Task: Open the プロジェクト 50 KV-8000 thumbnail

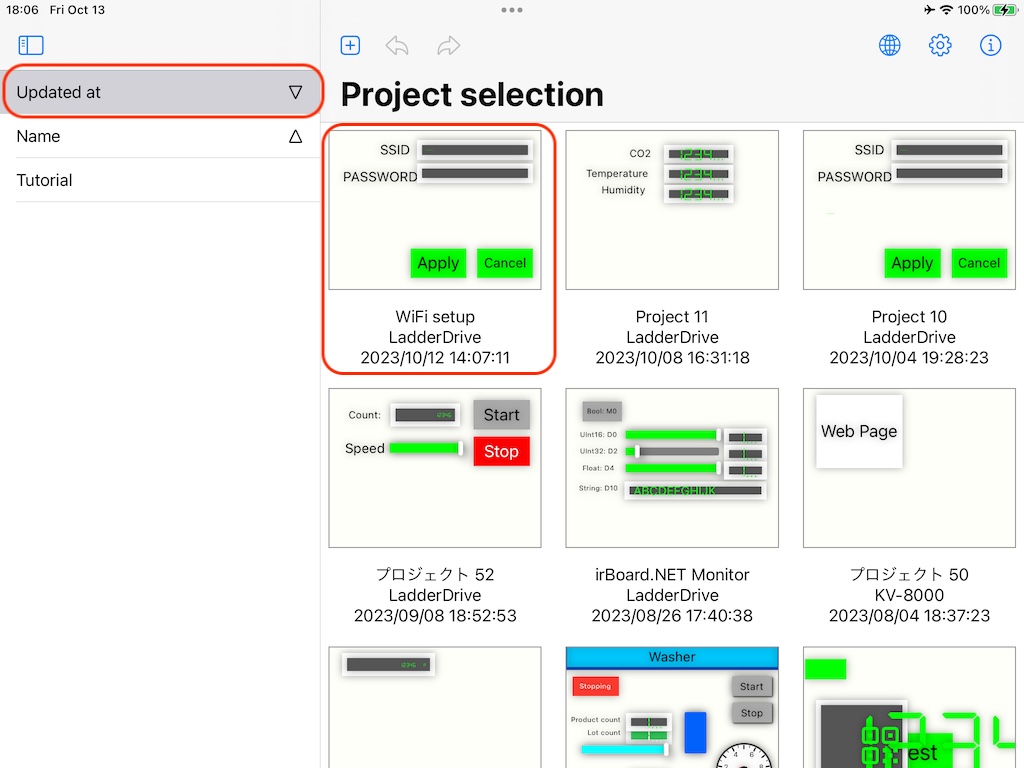Action: click(x=909, y=467)
